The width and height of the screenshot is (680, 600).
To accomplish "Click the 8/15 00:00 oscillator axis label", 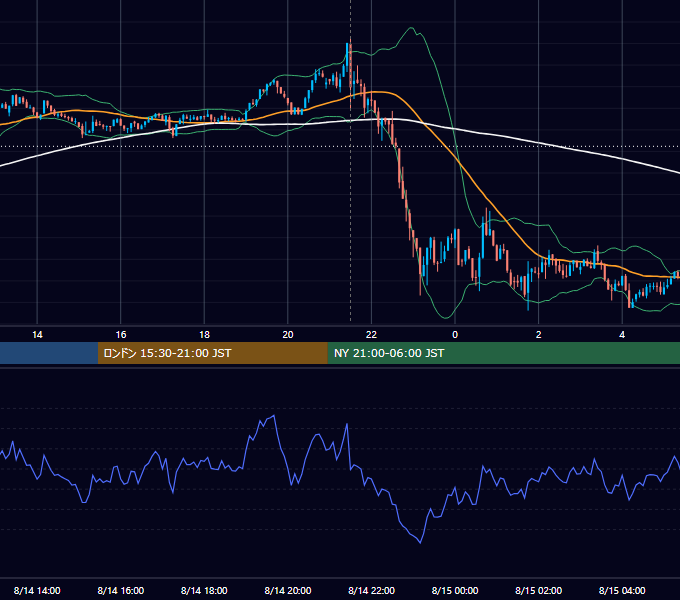I will point(455,590).
